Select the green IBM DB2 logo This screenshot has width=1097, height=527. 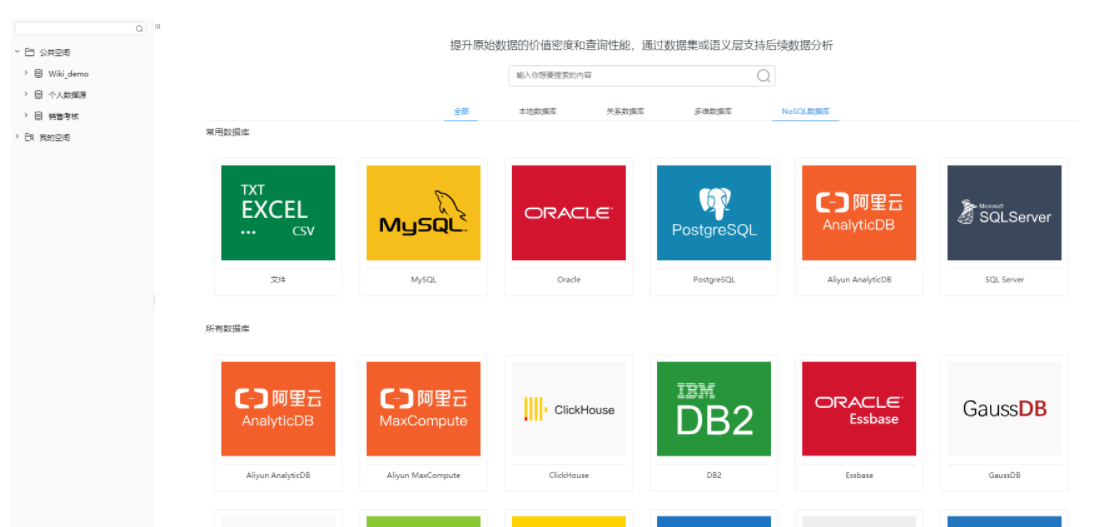[714, 409]
